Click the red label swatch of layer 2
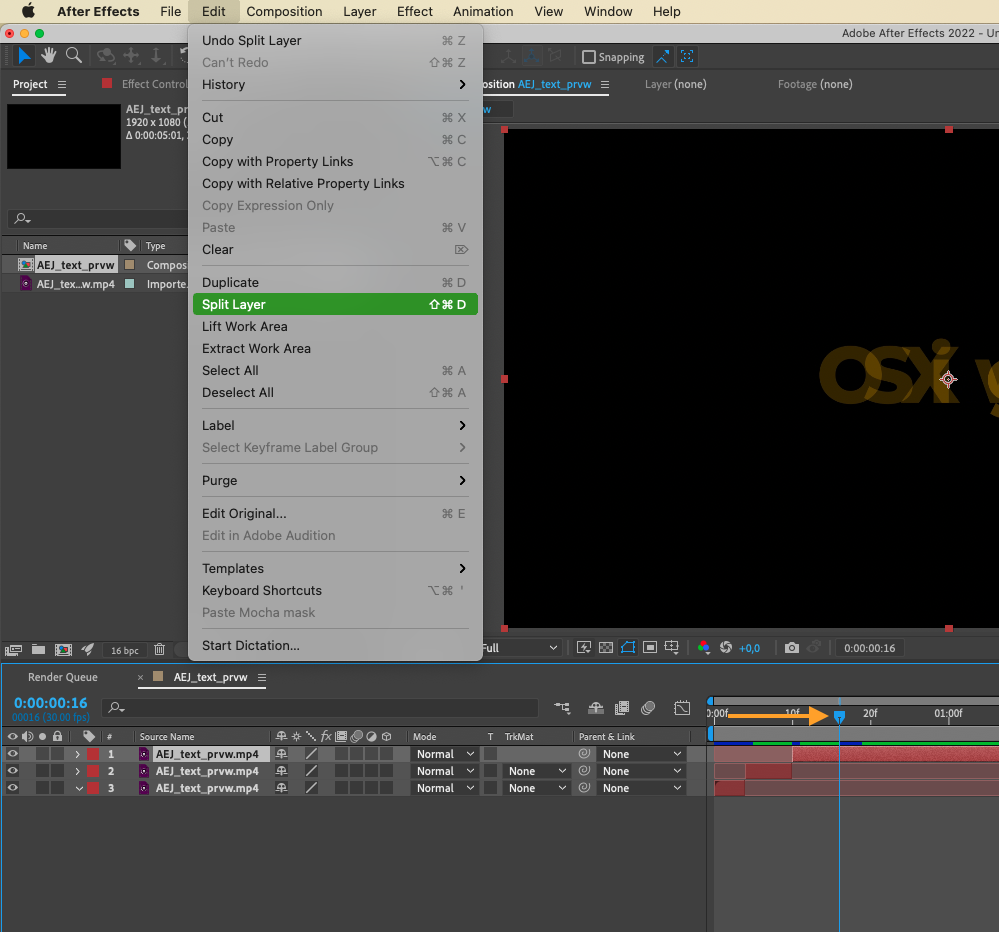This screenshot has height=932, width=999. pos(93,771)
